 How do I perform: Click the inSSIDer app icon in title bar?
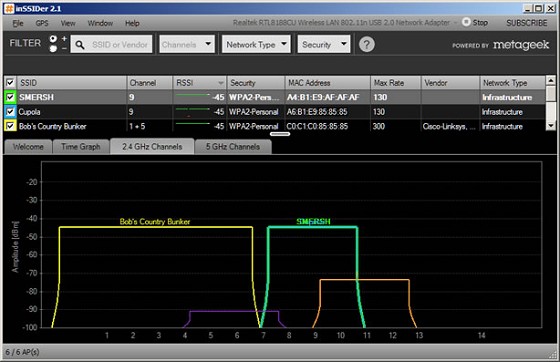pos(9,9)
